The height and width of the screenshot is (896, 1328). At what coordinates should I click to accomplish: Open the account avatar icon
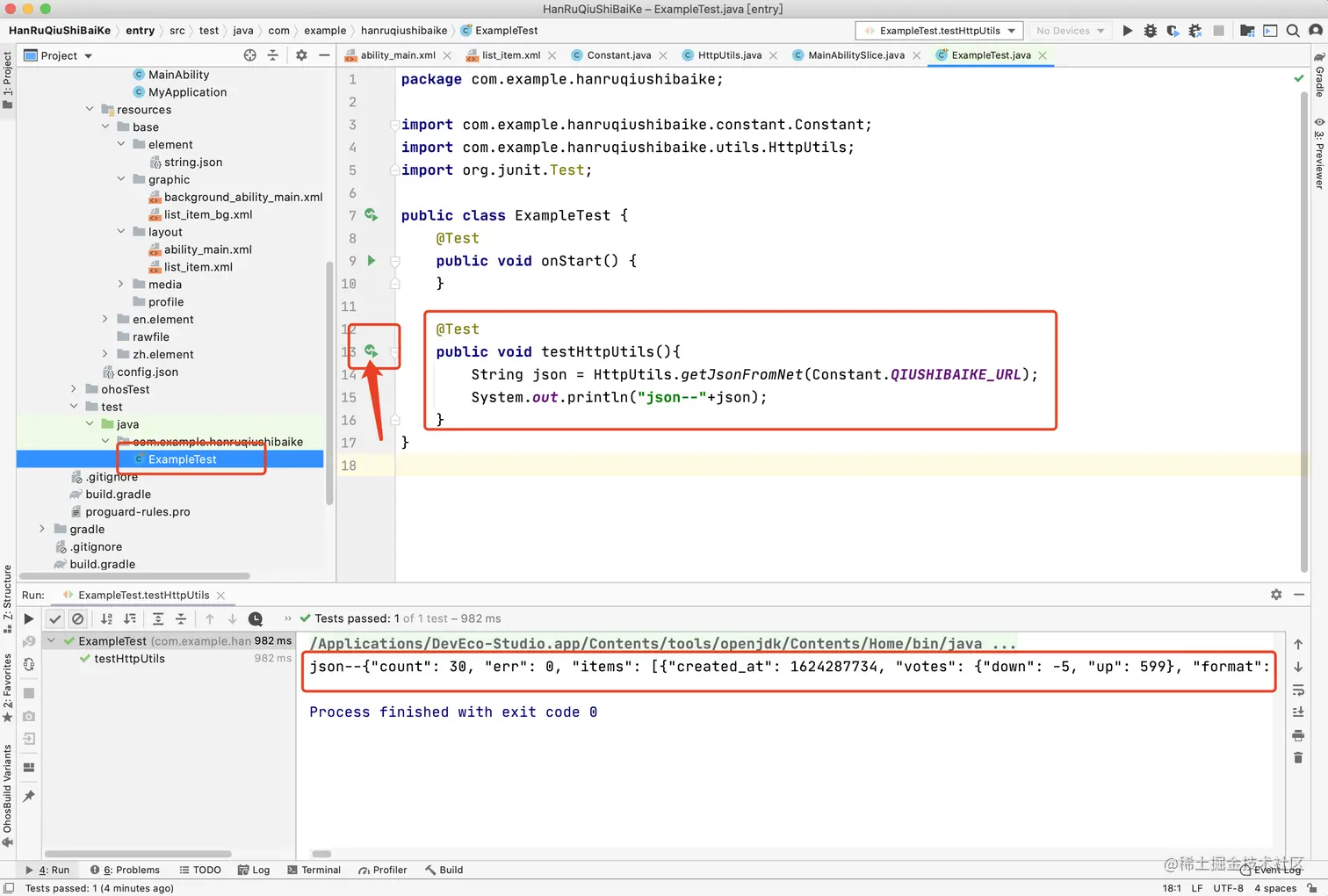tap(1315, 31)
